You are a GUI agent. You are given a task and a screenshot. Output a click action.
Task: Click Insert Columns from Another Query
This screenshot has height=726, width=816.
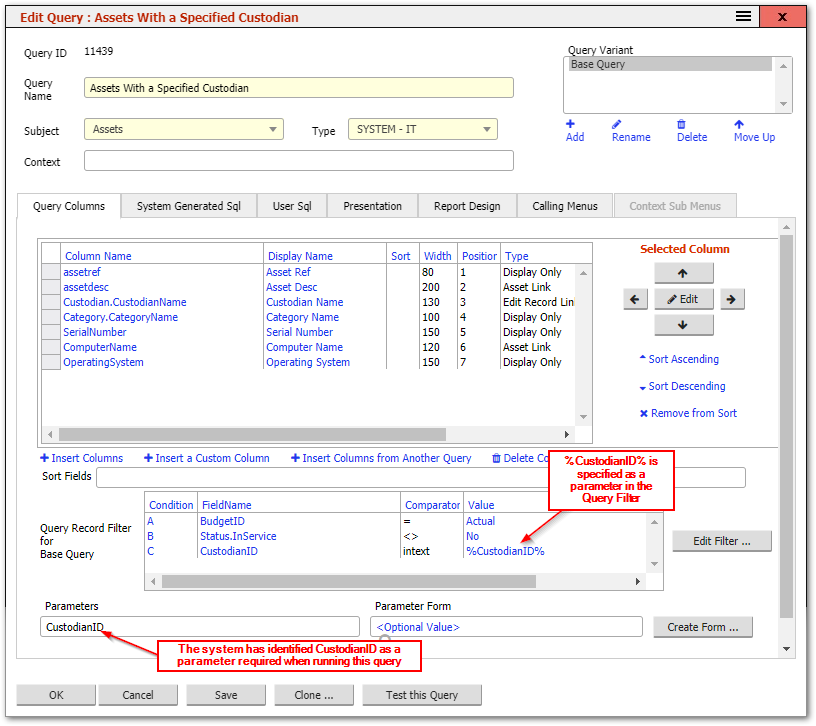(x=380, y=457)
